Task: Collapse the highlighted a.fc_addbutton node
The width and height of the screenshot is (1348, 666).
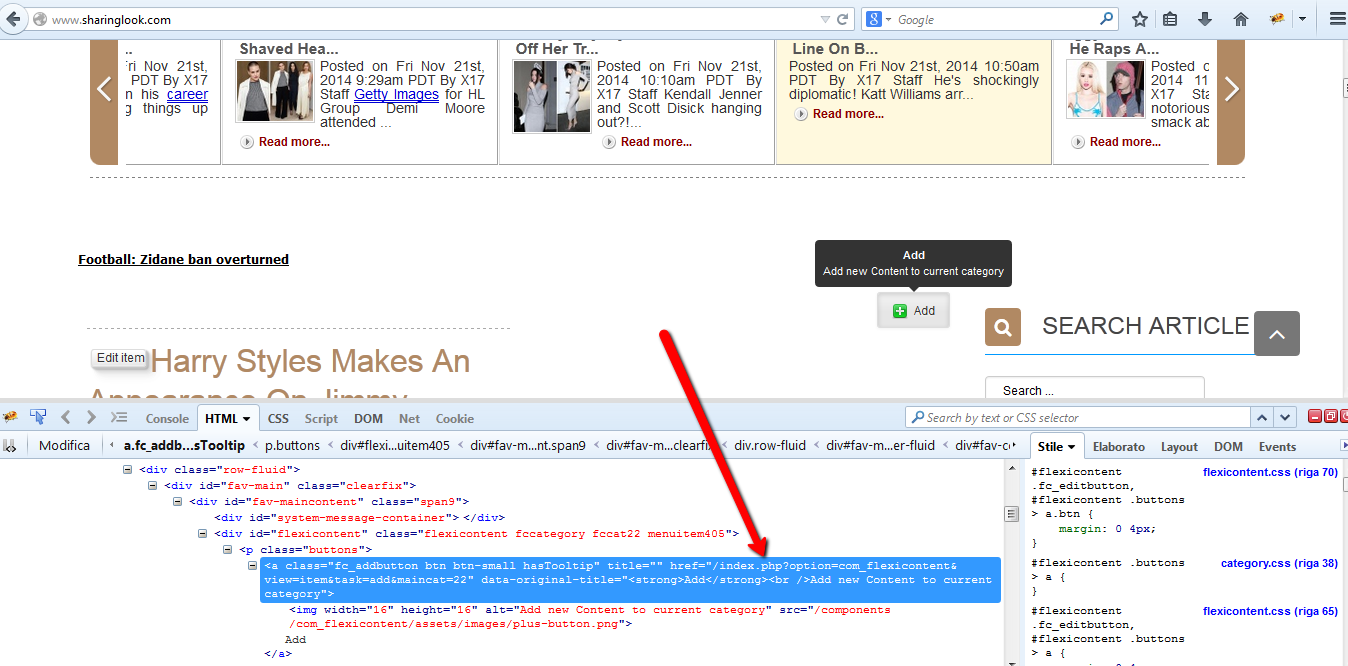Action: tap(254, 566)
